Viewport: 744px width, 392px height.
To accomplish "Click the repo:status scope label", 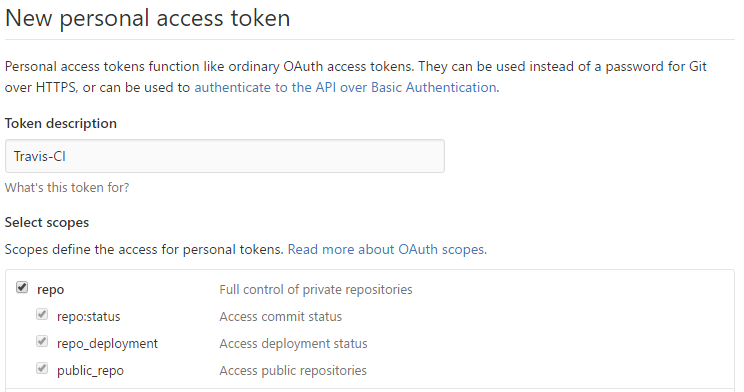I will click(x=89, y=317).
